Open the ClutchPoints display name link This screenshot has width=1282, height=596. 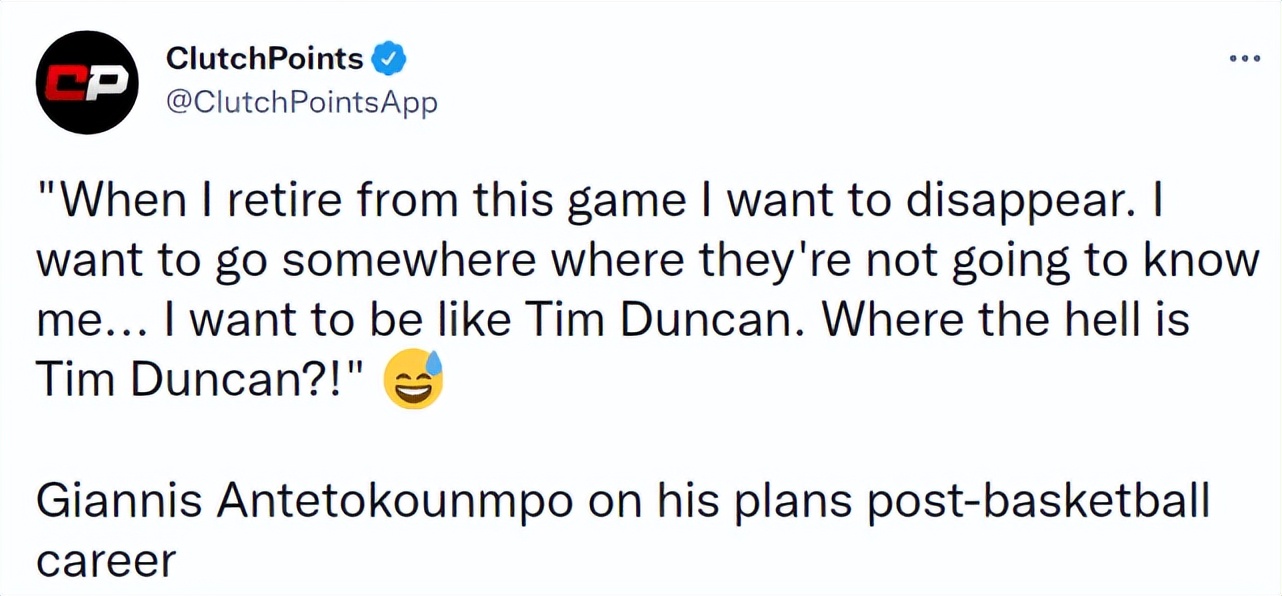click(x=264, y=60)
